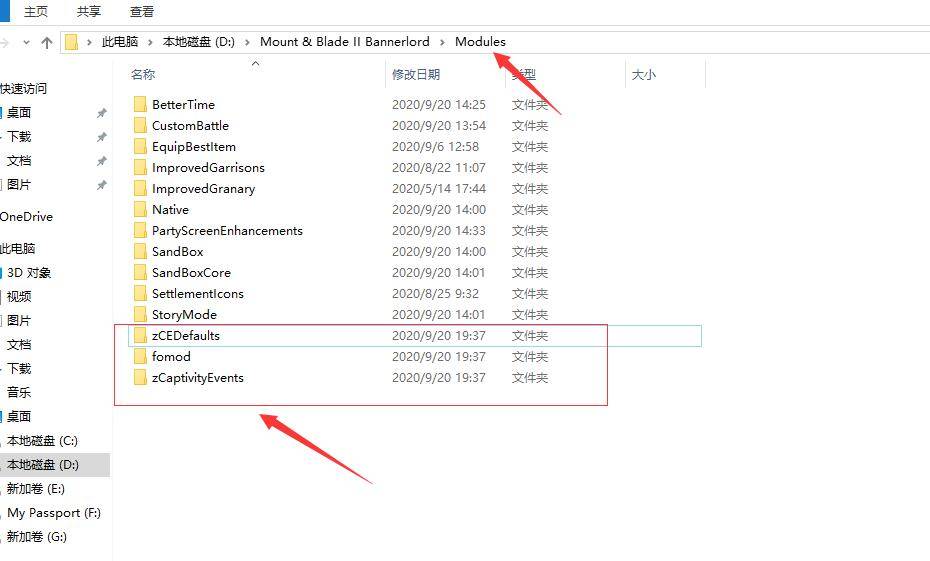Screen dimensions: 930x561
Task: Open the 主页 ribbon tab
Action: (36, 11)
